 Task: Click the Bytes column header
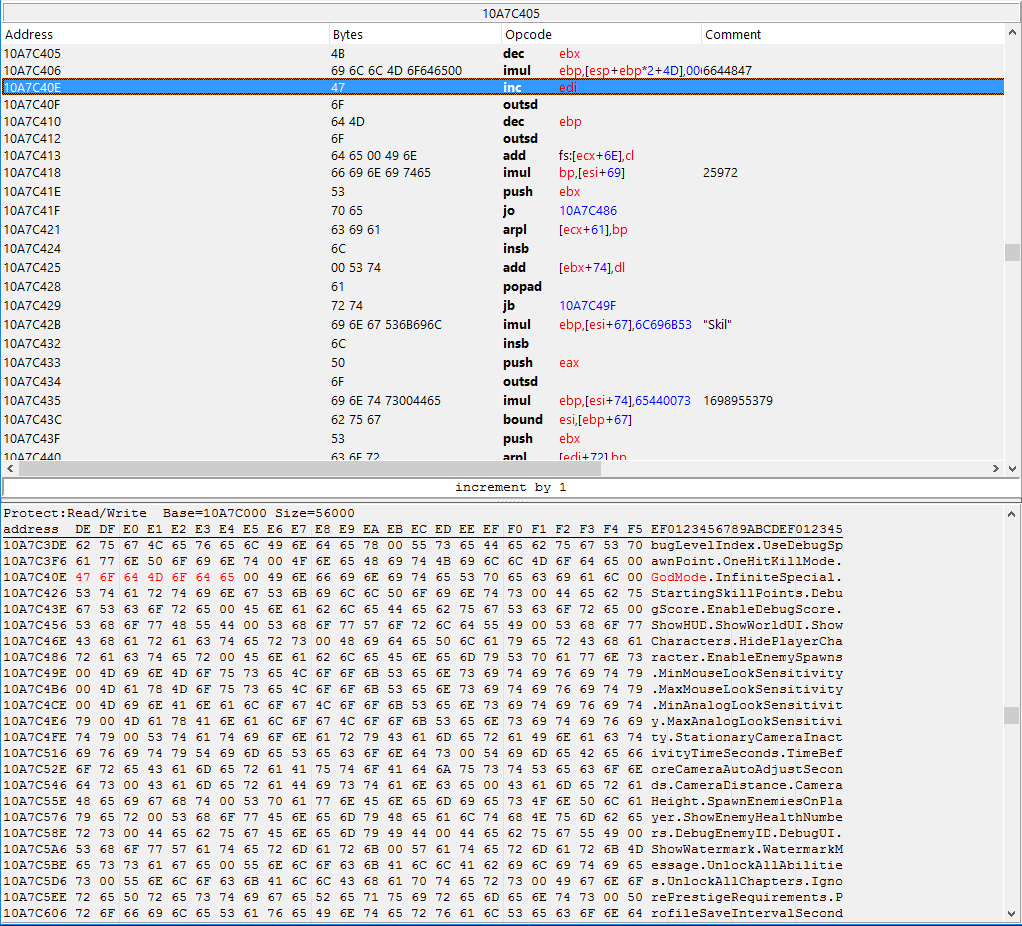[348, 35]
